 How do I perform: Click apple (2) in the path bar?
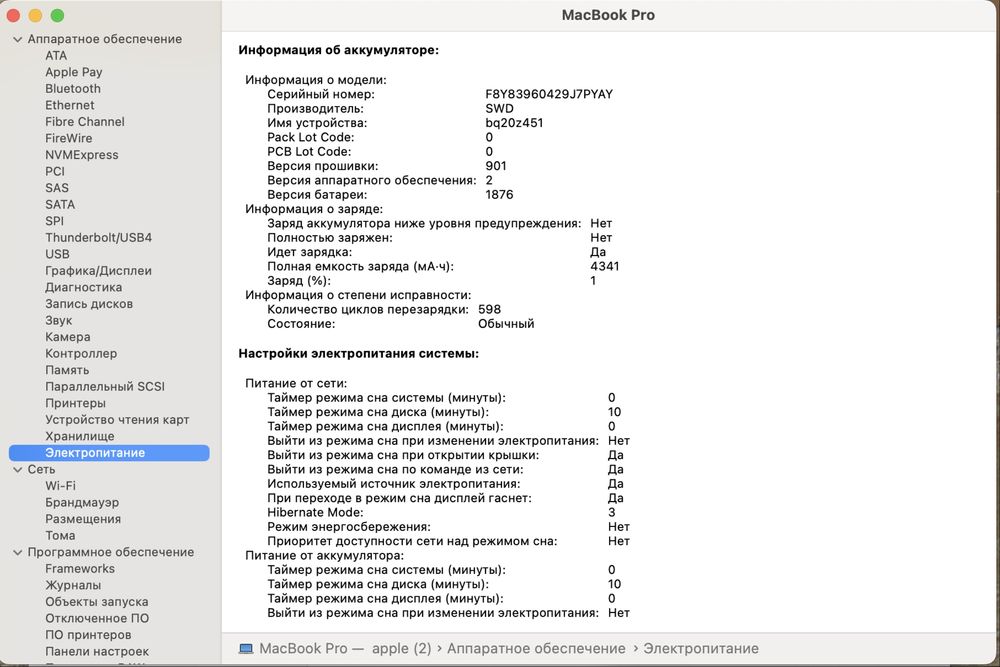[401, 649]
